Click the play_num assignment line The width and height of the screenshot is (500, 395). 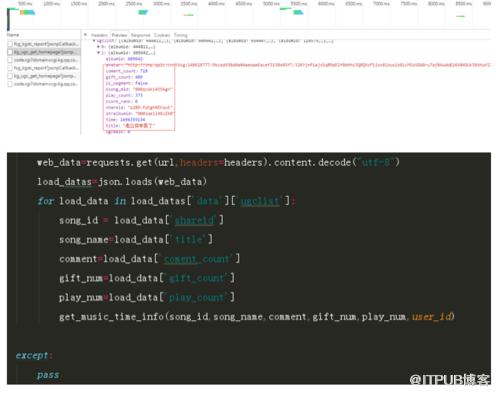click(147, 297)
